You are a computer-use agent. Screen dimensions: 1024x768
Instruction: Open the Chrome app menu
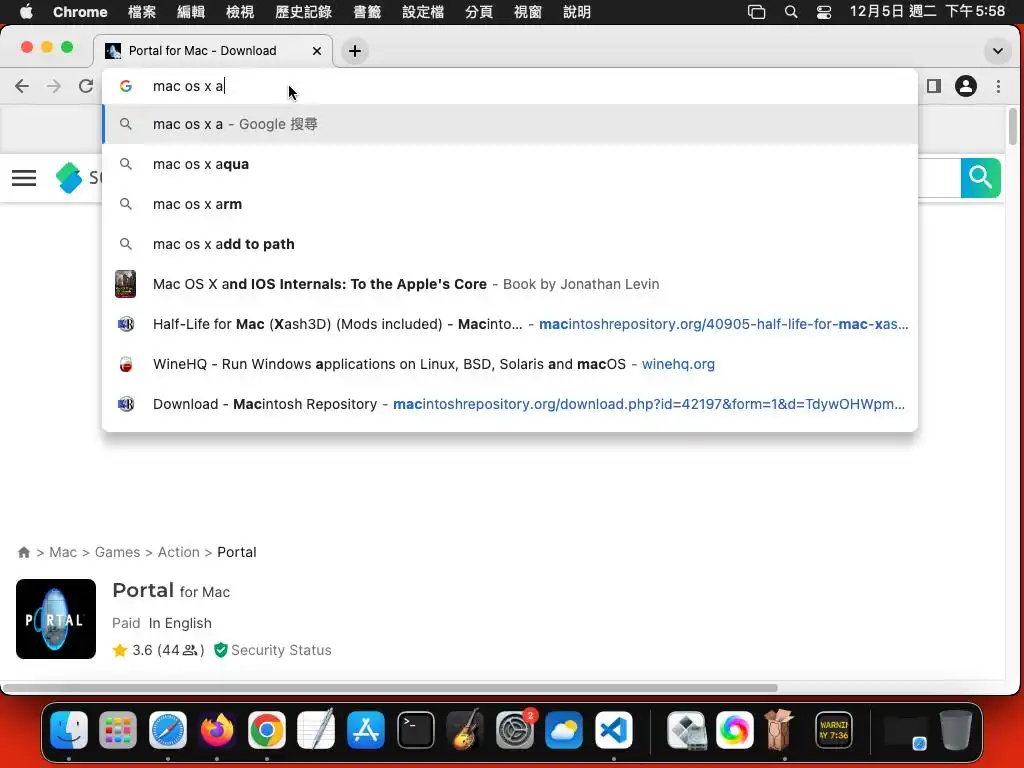pos(80,12)
